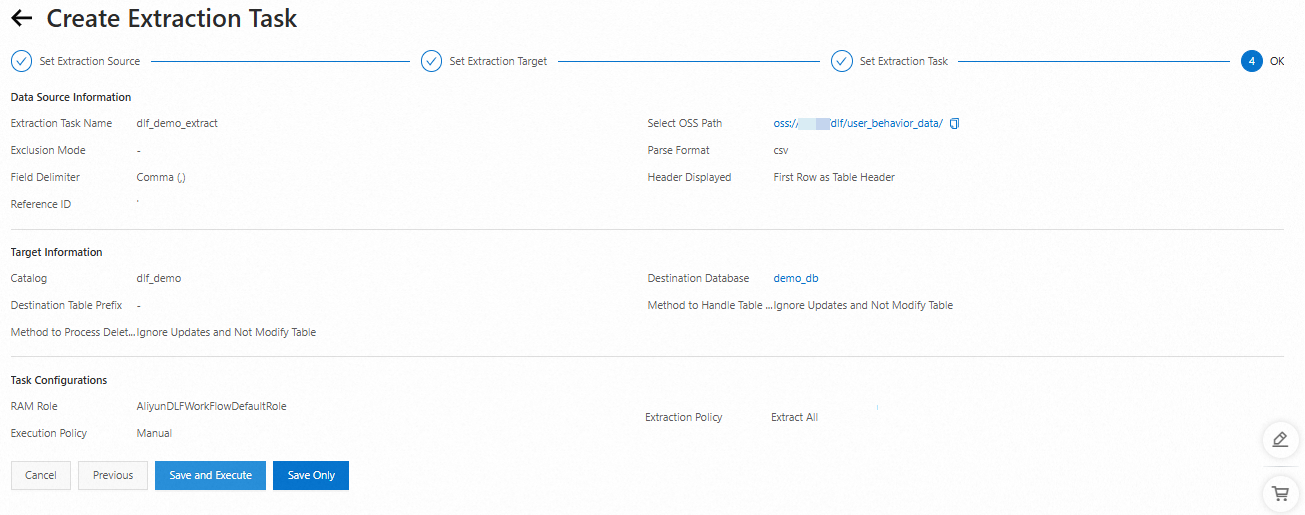
Task: Copy the OSS path with the copy icon
Action: 954,123
